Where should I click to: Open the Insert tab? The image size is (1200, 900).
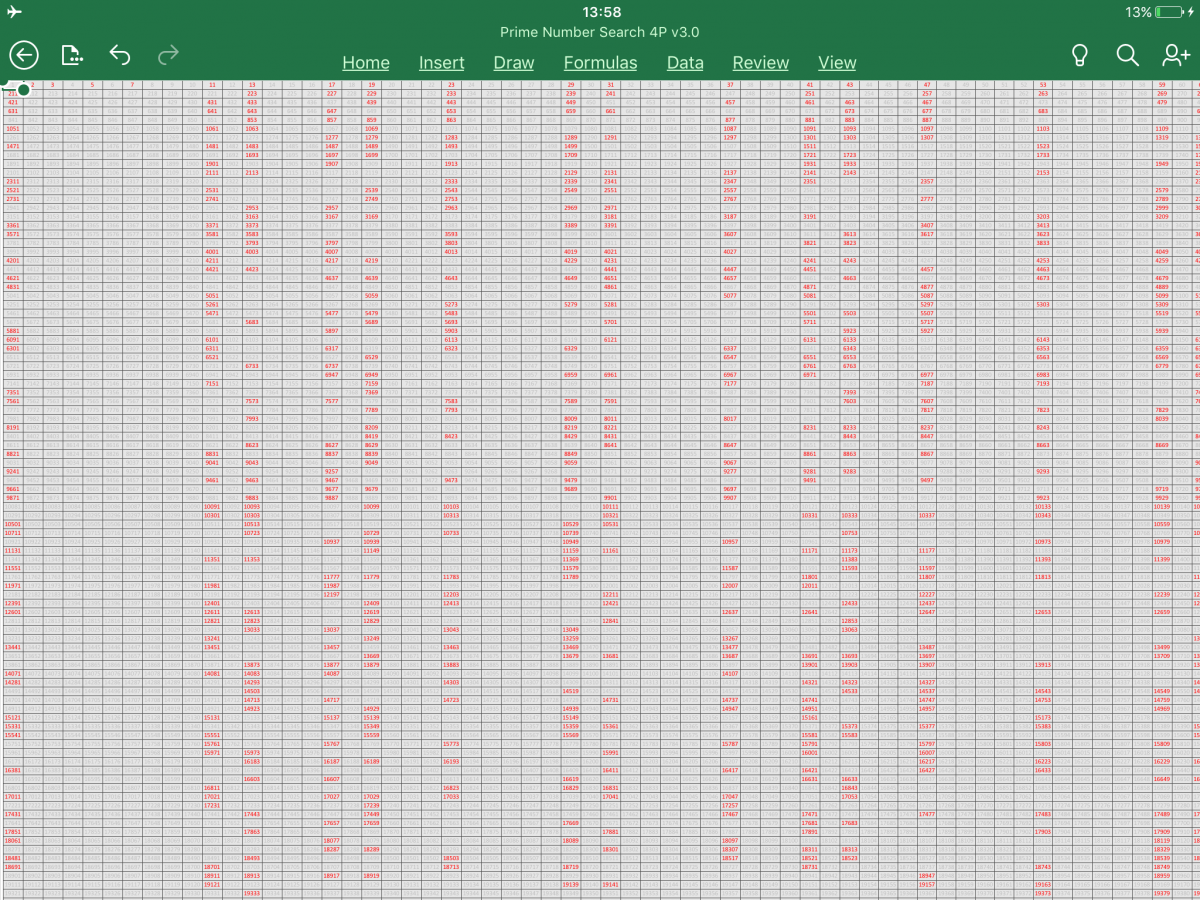point(441,62)
